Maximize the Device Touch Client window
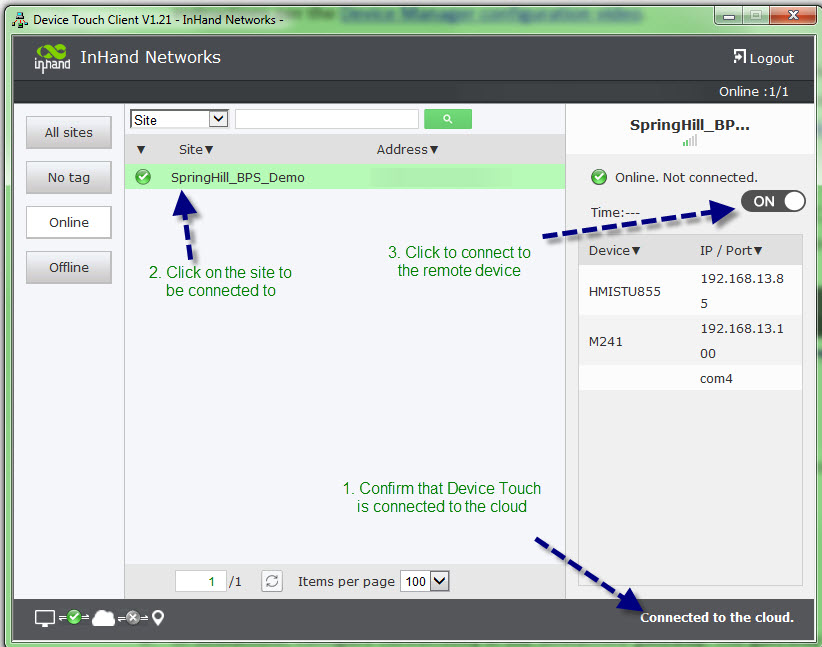Image resolution: width=822 pixels, height=647 pixels. click(x=756, y=16)
